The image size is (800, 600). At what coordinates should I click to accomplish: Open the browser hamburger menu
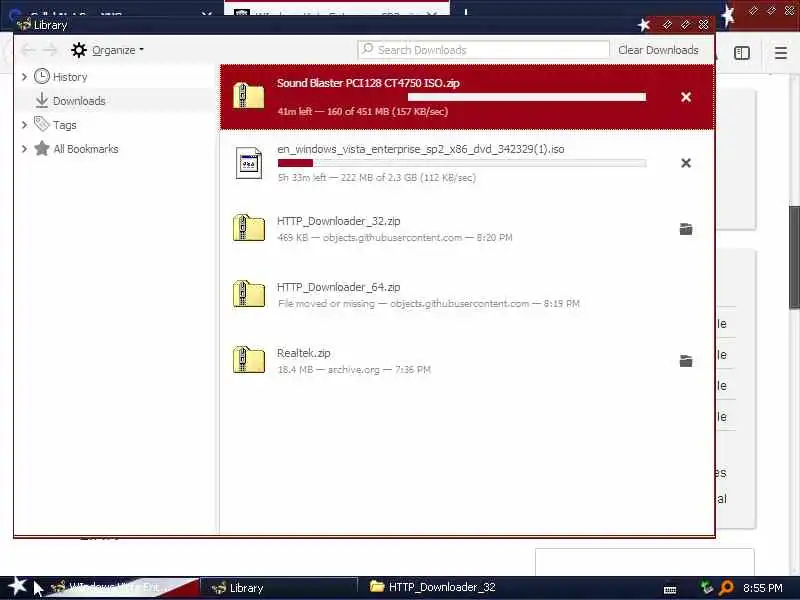[781, 53]
